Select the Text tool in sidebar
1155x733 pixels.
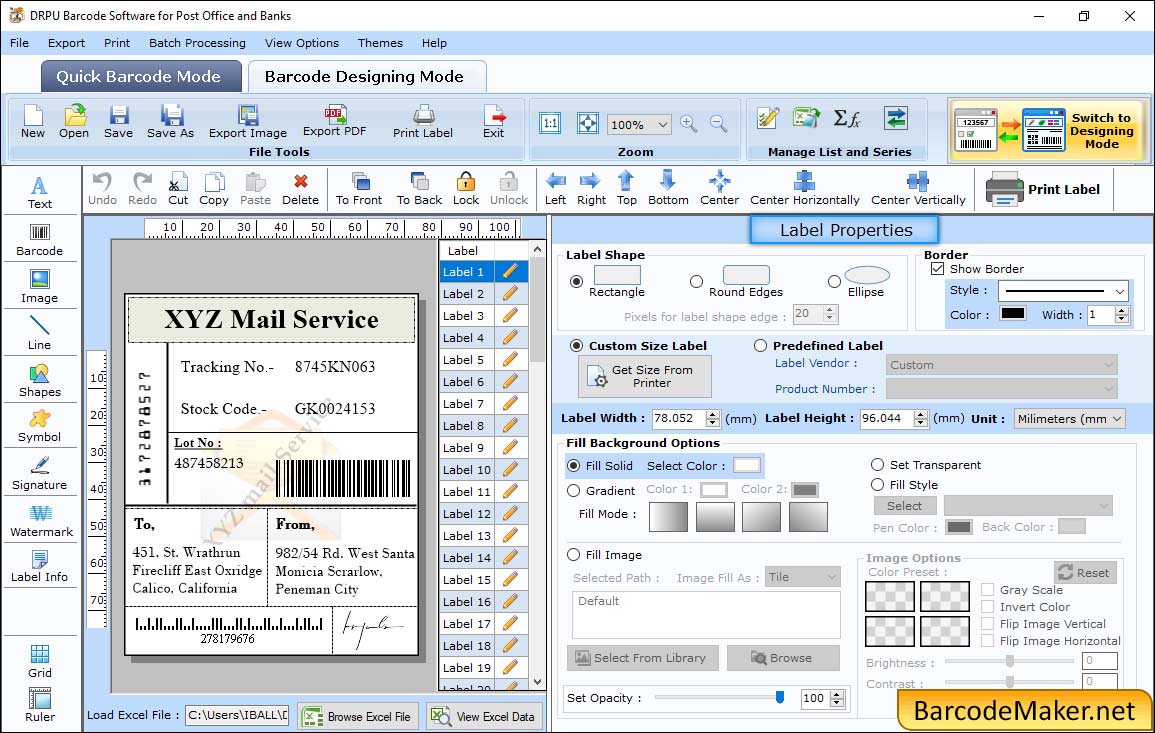click(40, 193)
